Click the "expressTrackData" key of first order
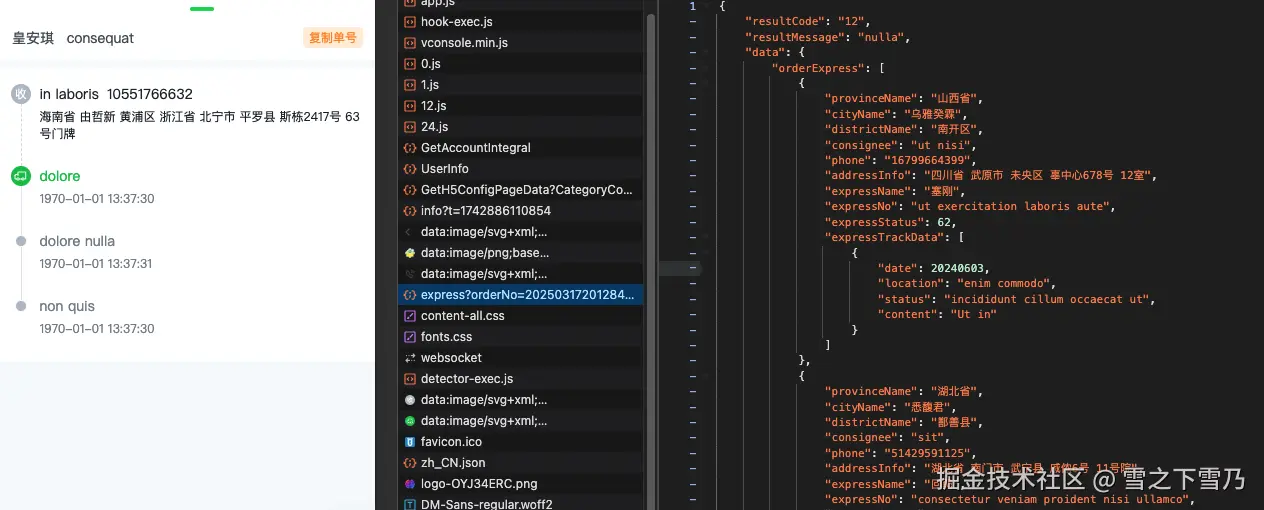The width and height of the screenshot is (1264, 510). (885, 237)
